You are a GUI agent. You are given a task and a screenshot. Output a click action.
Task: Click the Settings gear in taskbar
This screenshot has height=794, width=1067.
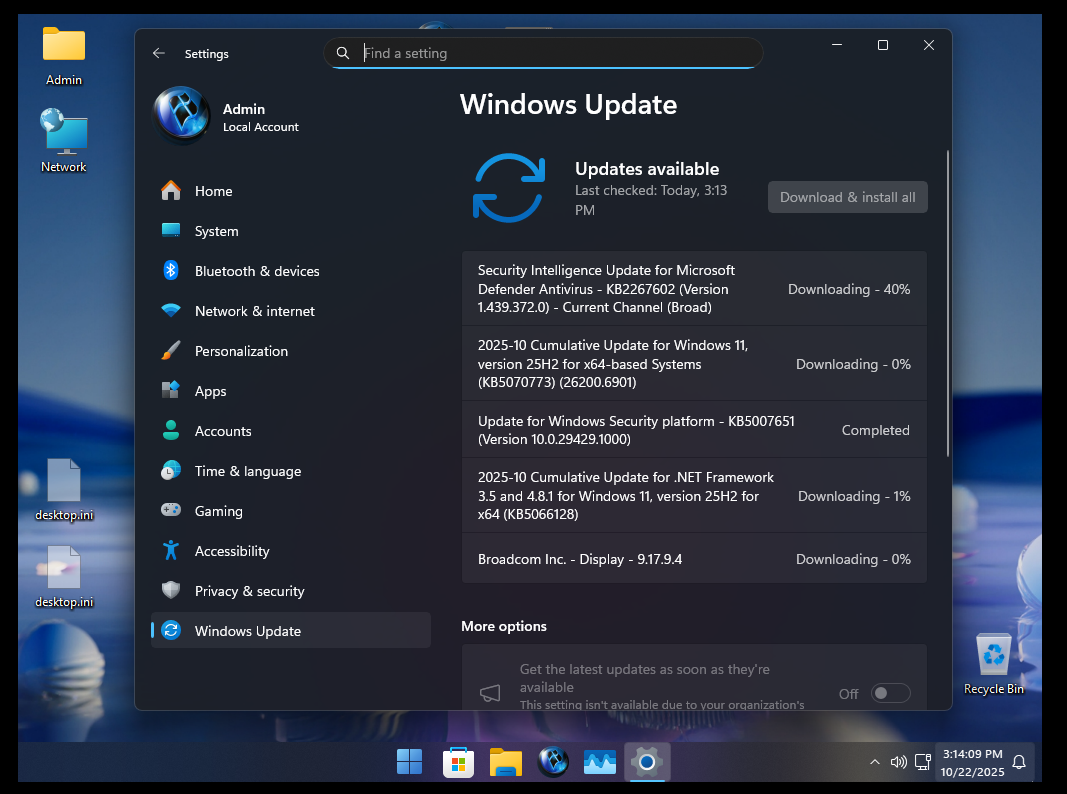click(x=647, y=762)
